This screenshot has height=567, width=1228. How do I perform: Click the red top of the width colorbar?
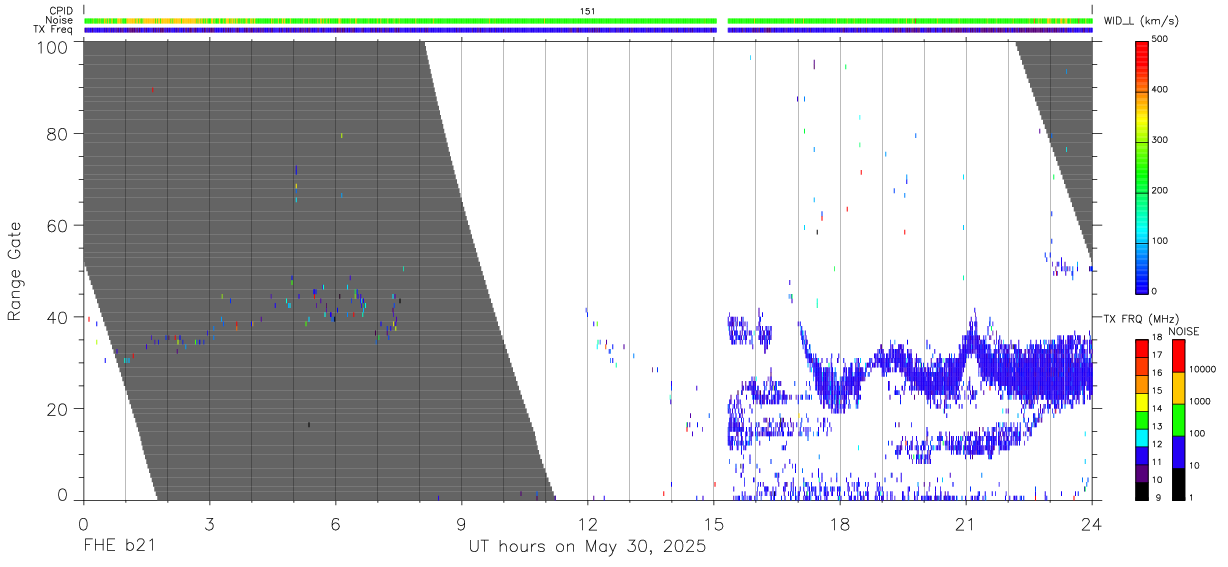tap(1142, 55)
